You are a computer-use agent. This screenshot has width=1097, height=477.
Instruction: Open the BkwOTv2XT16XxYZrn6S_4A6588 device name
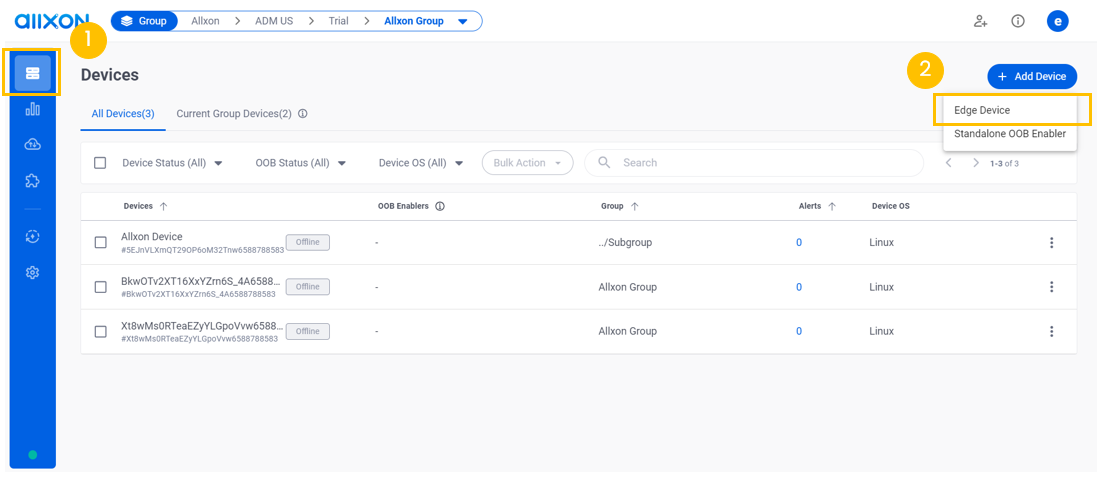(x=201, y=281)
